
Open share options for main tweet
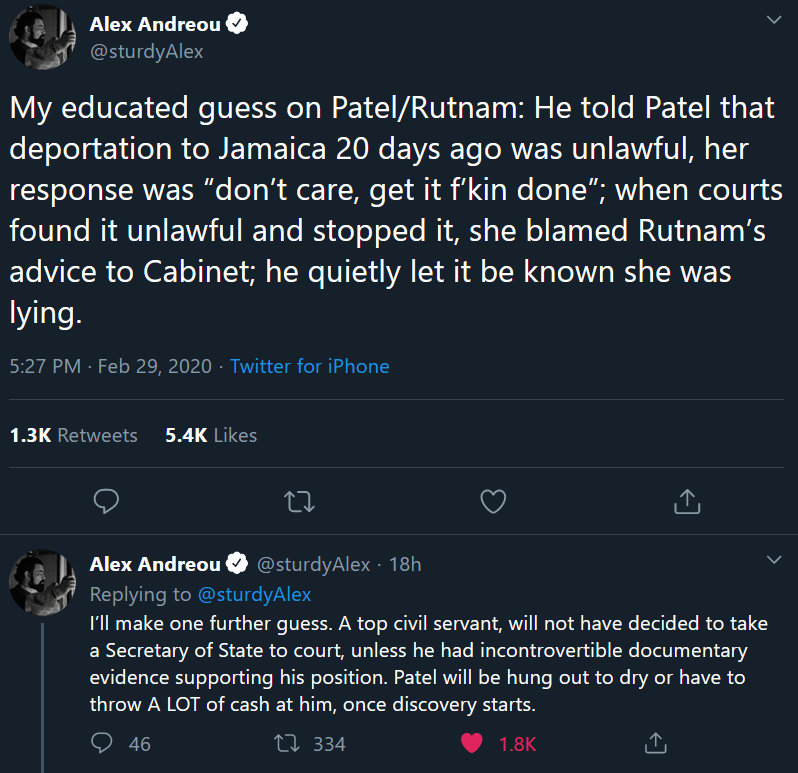pyautogui.click(x=687, y=501)
